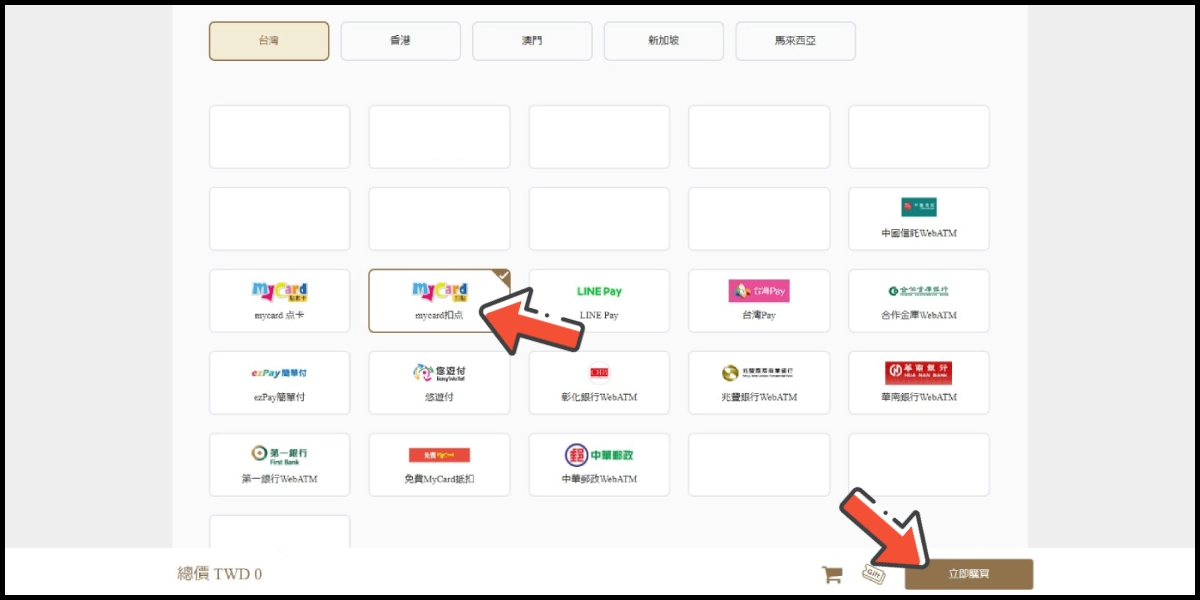The height and width of the screenshot is (600, 1200).
Task: Choose ezPay簡單付 payment option
Action: (x=279, y=383)
